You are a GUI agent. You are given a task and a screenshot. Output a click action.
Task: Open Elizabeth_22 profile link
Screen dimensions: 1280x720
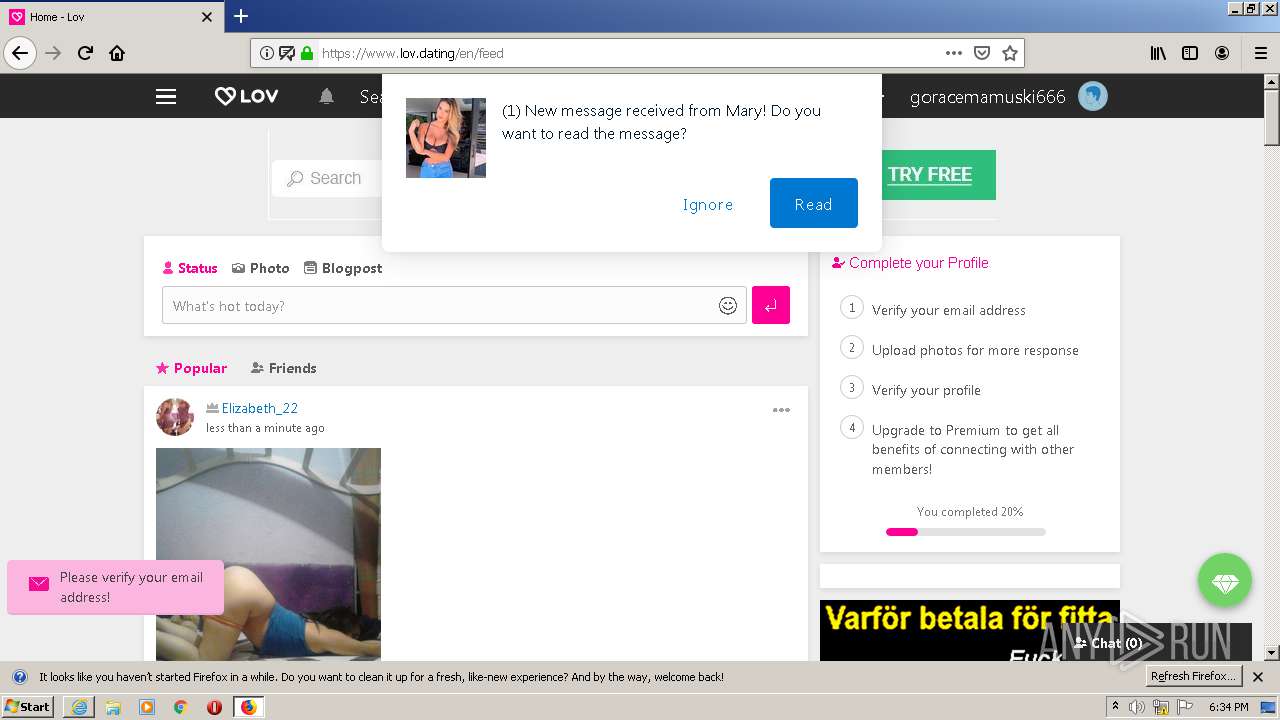click(260, 408)
